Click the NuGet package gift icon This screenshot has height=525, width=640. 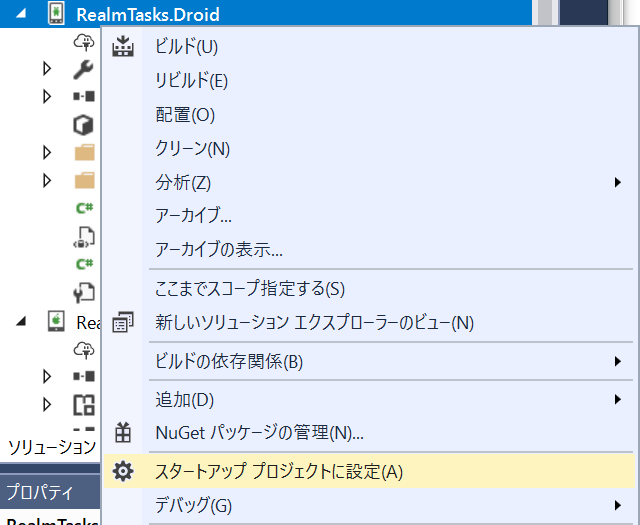pyautogui.click(x=123, y=432)
